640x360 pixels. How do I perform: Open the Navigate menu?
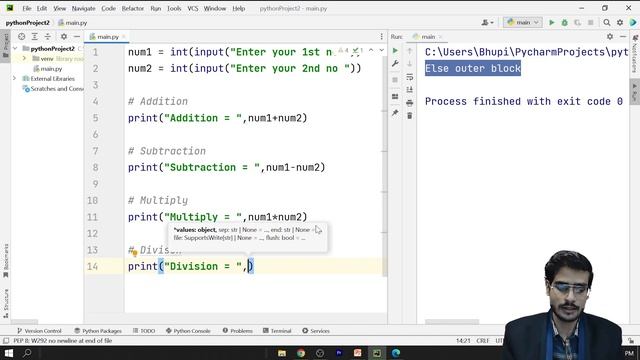click(x=83, y=8)
